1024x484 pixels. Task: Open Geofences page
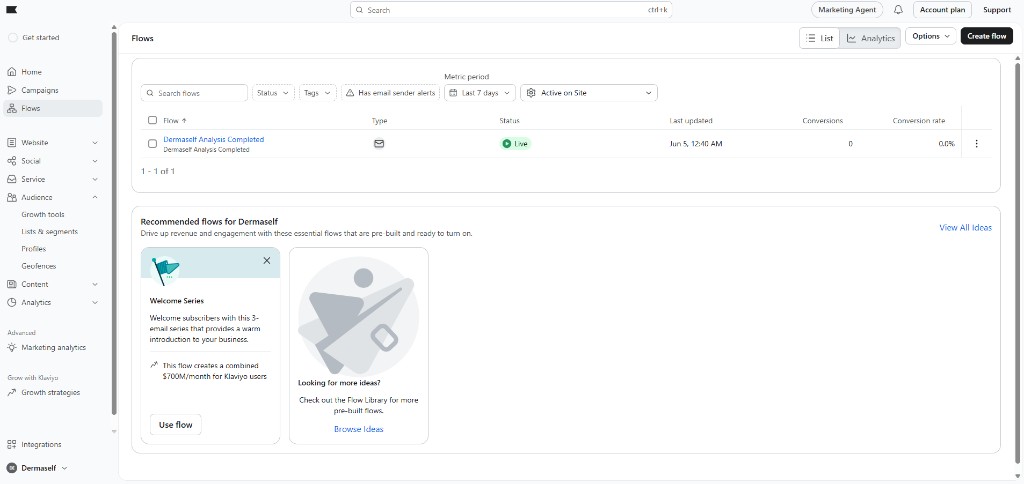pos(39,266)
